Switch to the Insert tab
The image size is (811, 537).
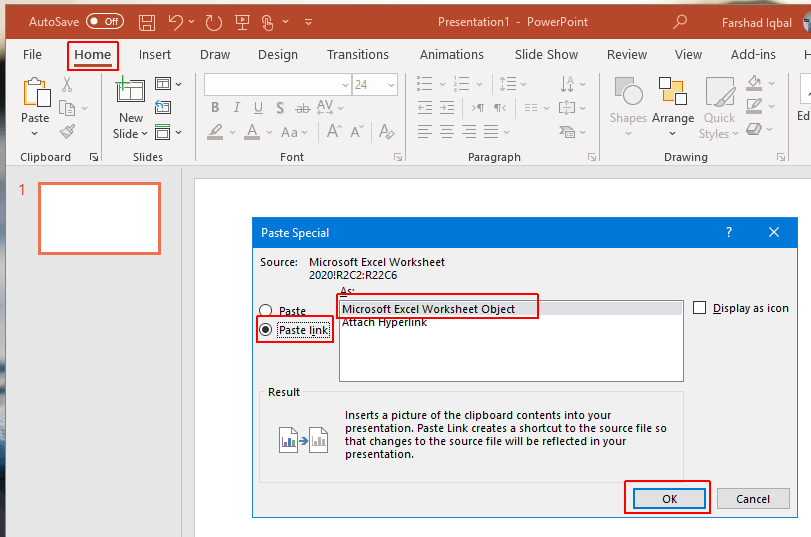click(x=155, y=54)
